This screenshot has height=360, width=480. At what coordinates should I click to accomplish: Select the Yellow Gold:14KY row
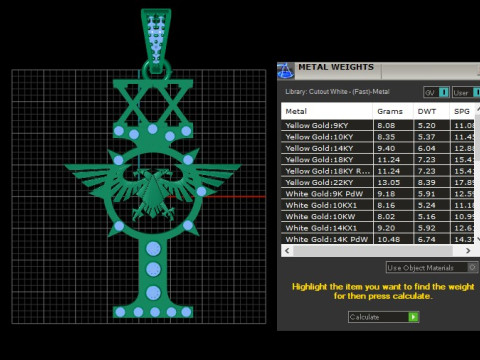pyautogui.click(x=378, y=148)
